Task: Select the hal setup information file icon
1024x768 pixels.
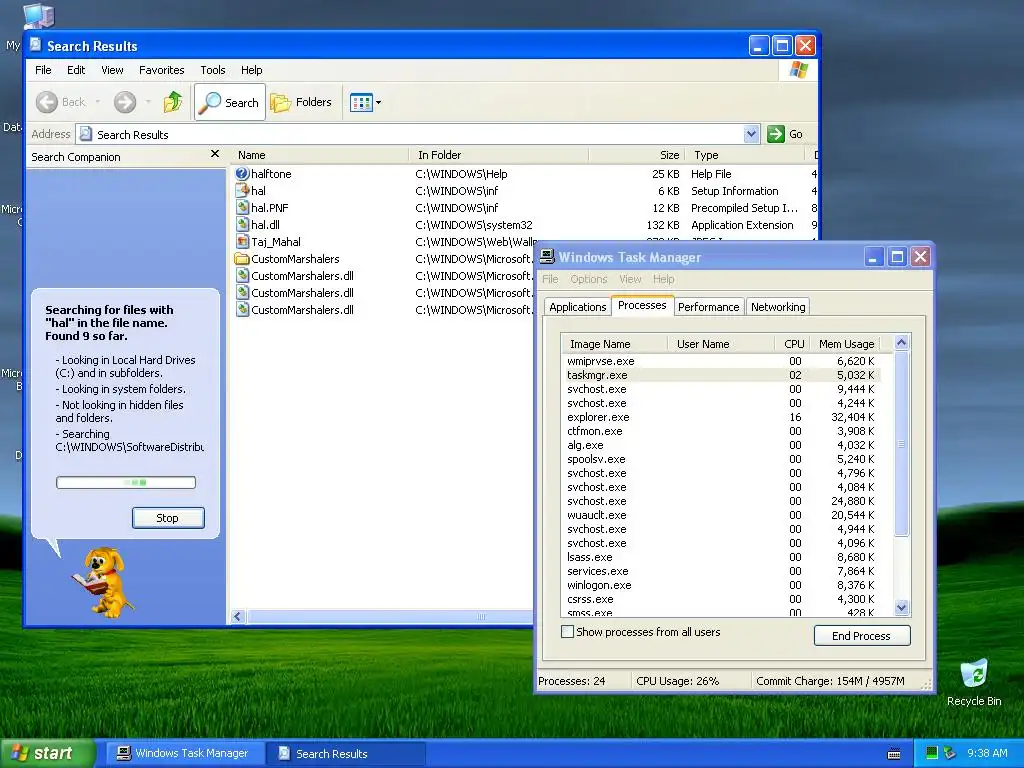Action: pos(242,191)
